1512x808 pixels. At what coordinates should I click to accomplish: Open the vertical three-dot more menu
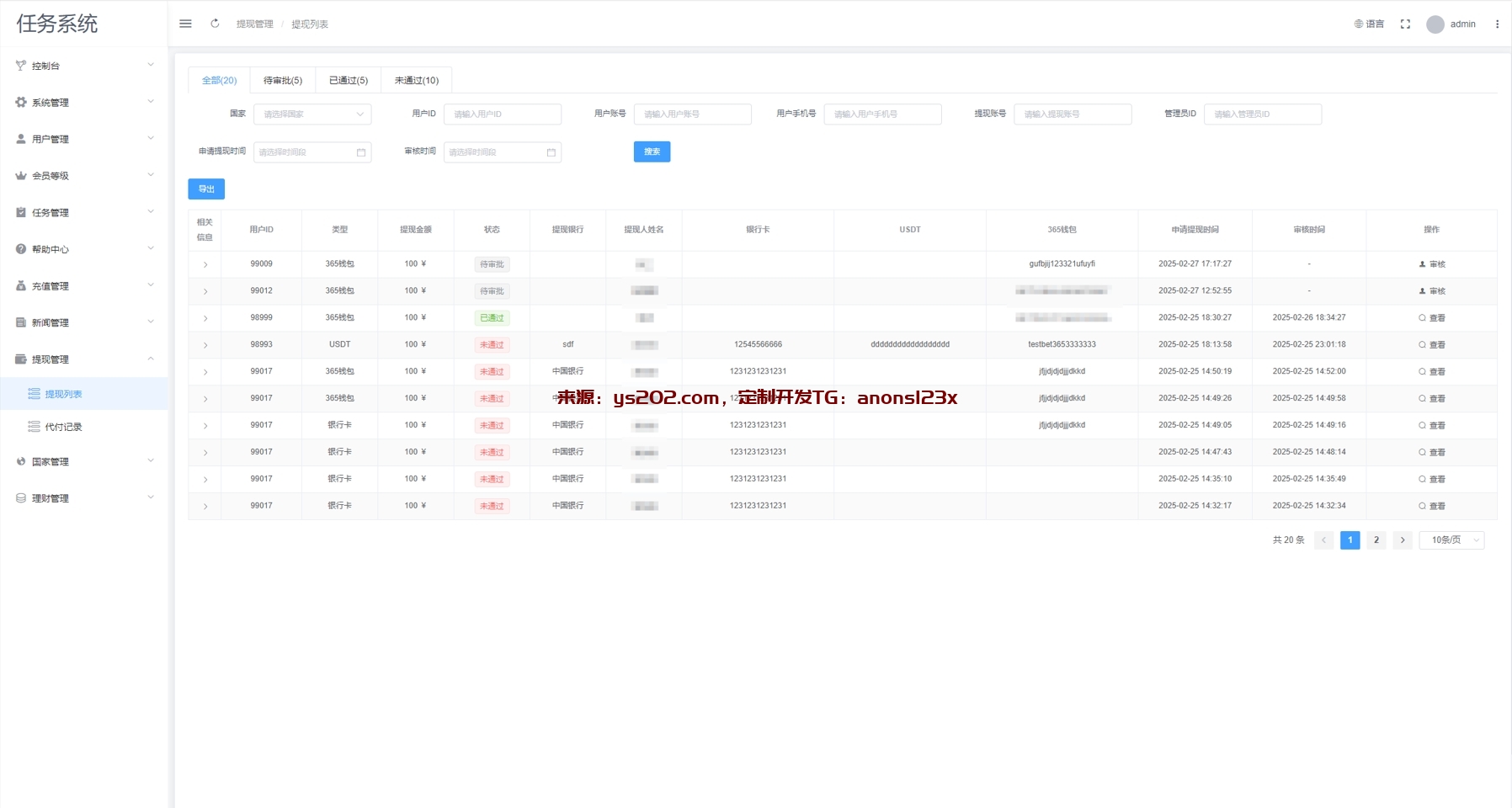pos(1497,24)
